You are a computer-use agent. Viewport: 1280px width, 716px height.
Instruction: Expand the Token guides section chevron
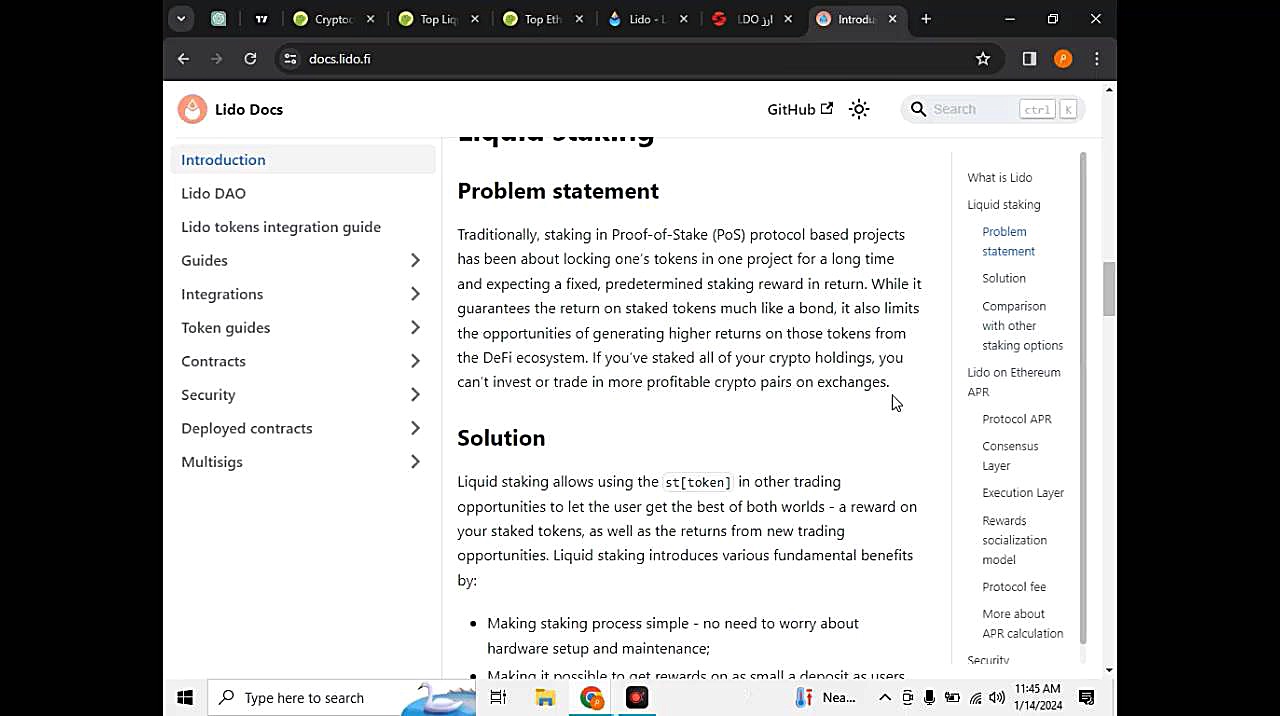[x=415, y=327]
